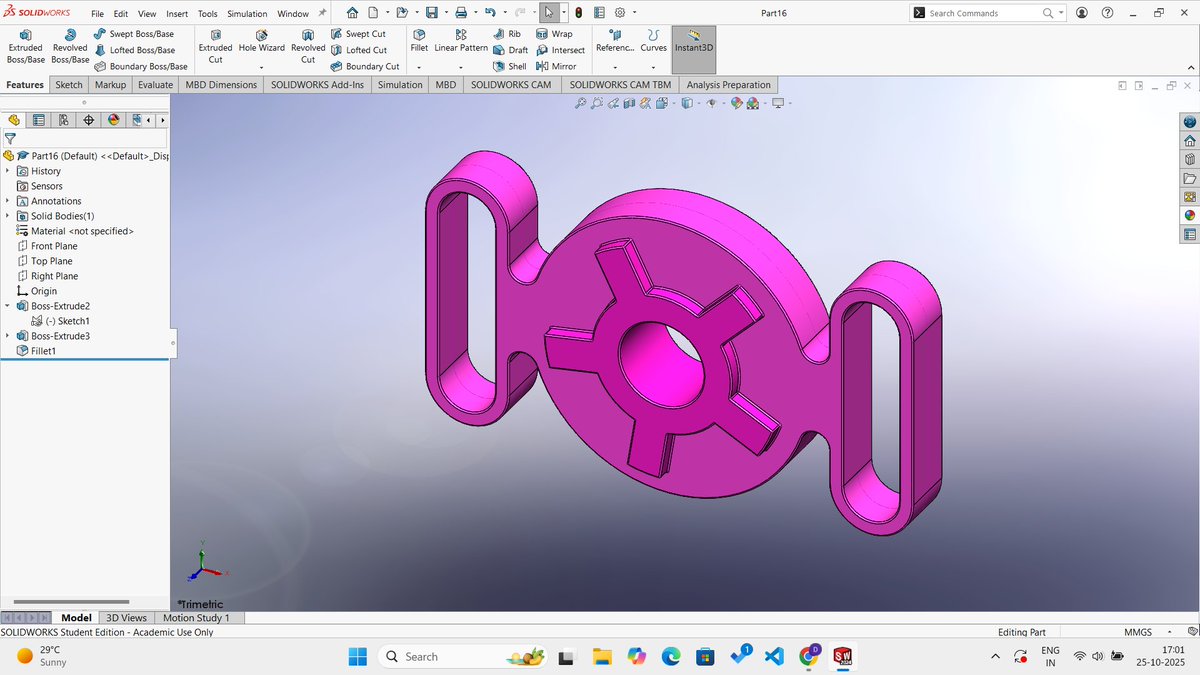Switch to the Evaluate tab
The image size is (1200, 675).
point(156,85)
